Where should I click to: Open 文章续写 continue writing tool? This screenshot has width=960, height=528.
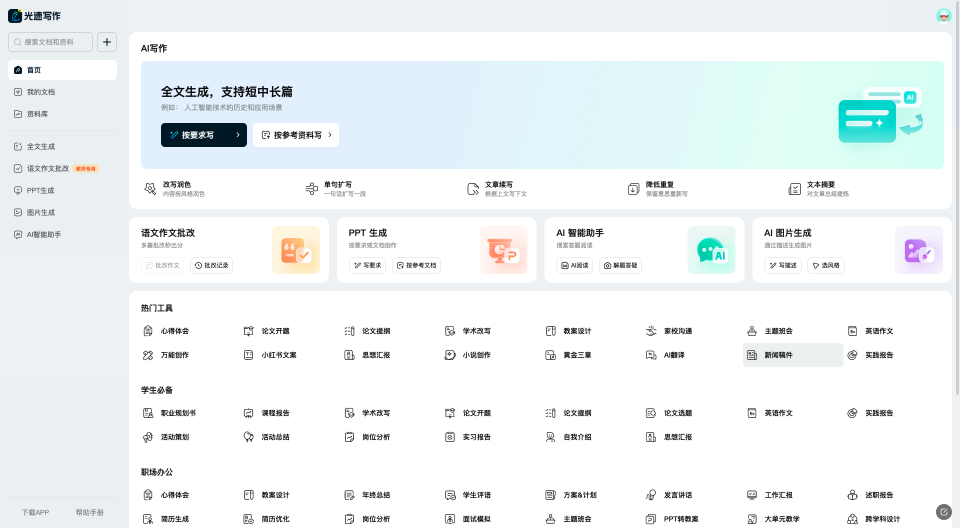point(497,189)
